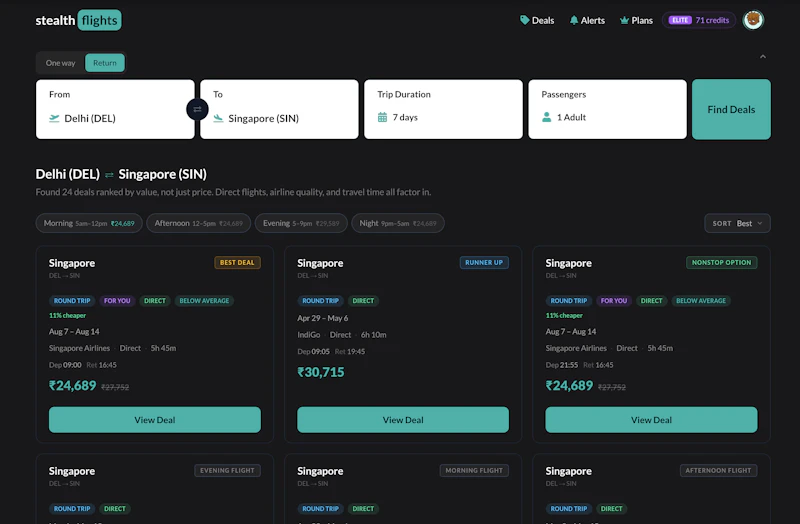Viewport: 800px width, 524px height.
Task: Open the Trip Duration 7 days selector
Action: pyautogui.click(x=443, y=109)
